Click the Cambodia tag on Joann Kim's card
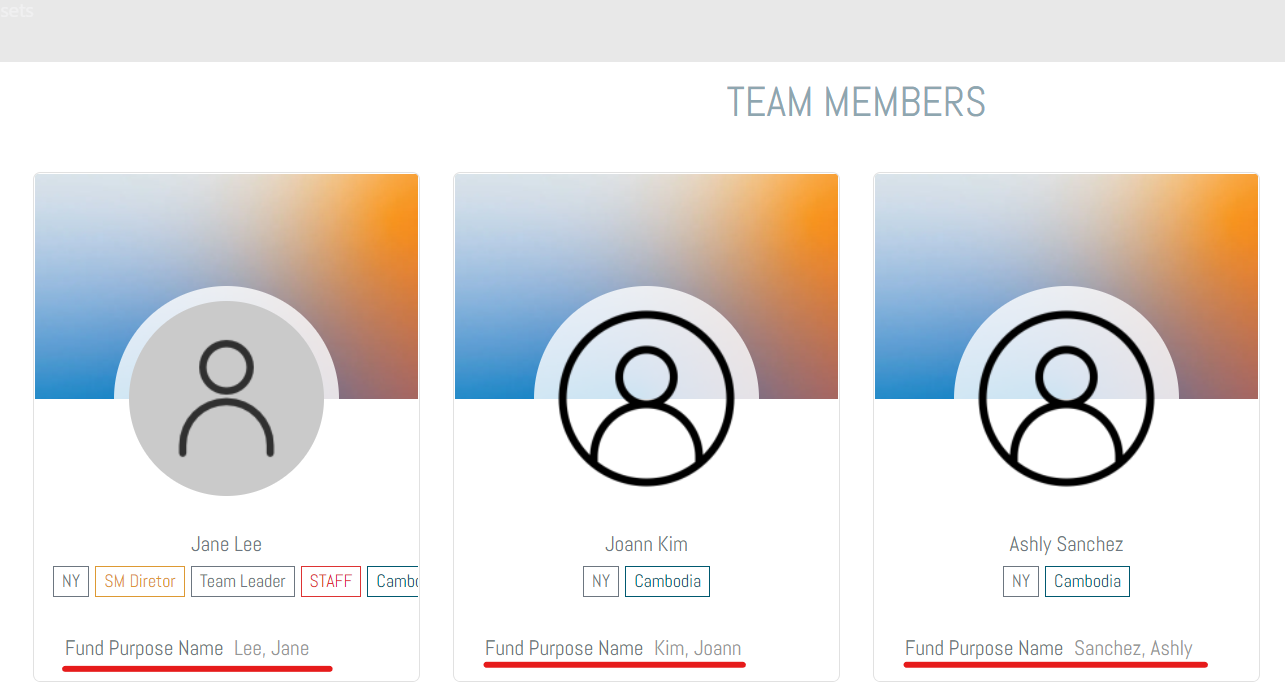Viewport: 1285px width, 697px height. [667, 581]
